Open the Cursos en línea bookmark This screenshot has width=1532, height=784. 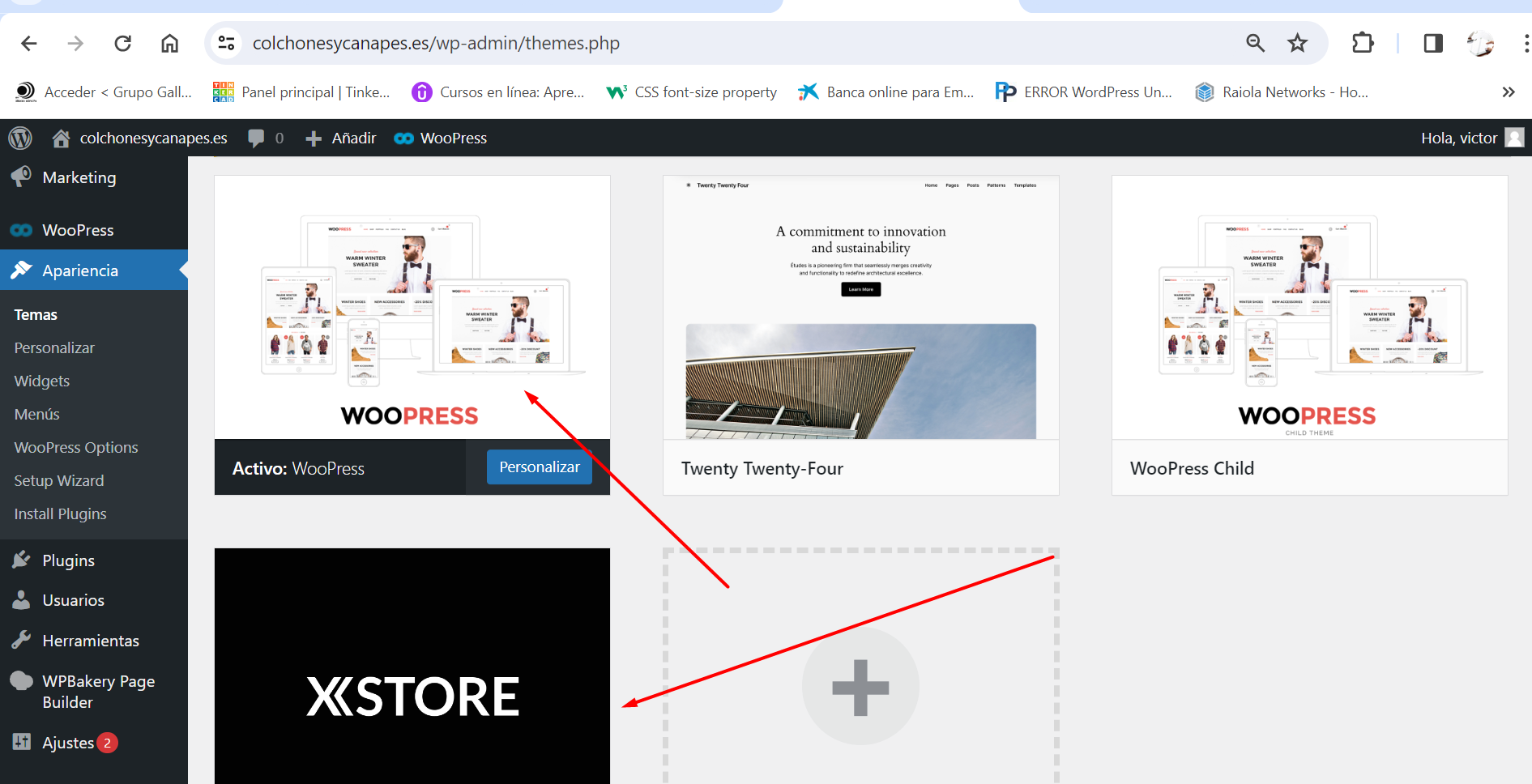(498, 92)
